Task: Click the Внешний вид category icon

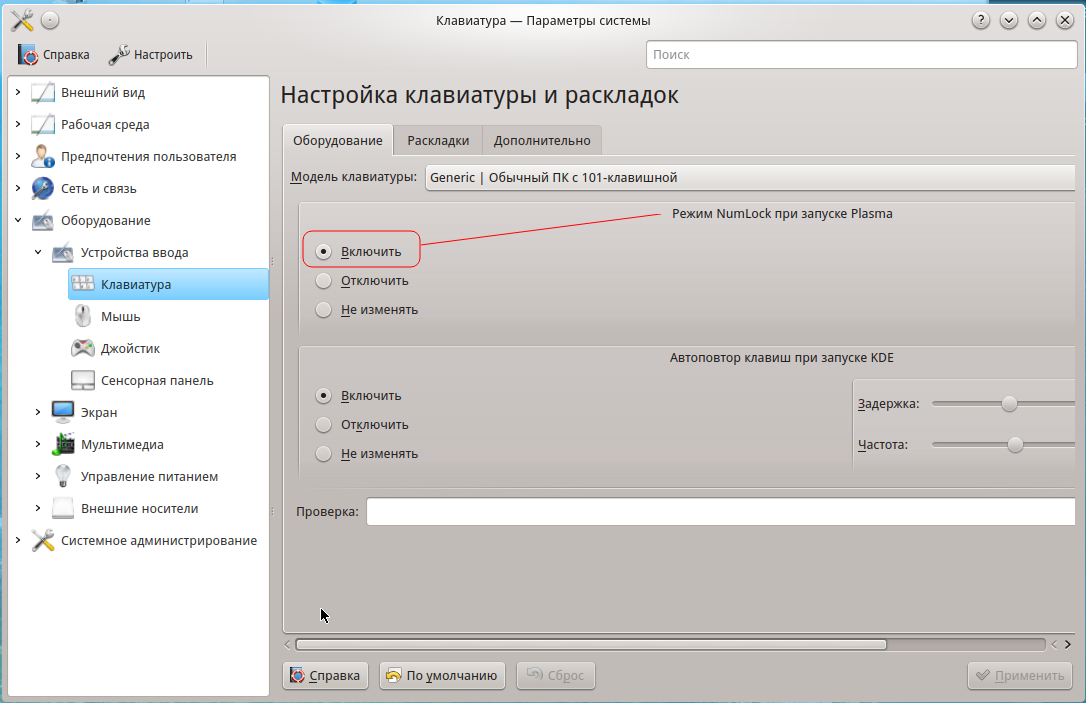Action: pos(43,93)
